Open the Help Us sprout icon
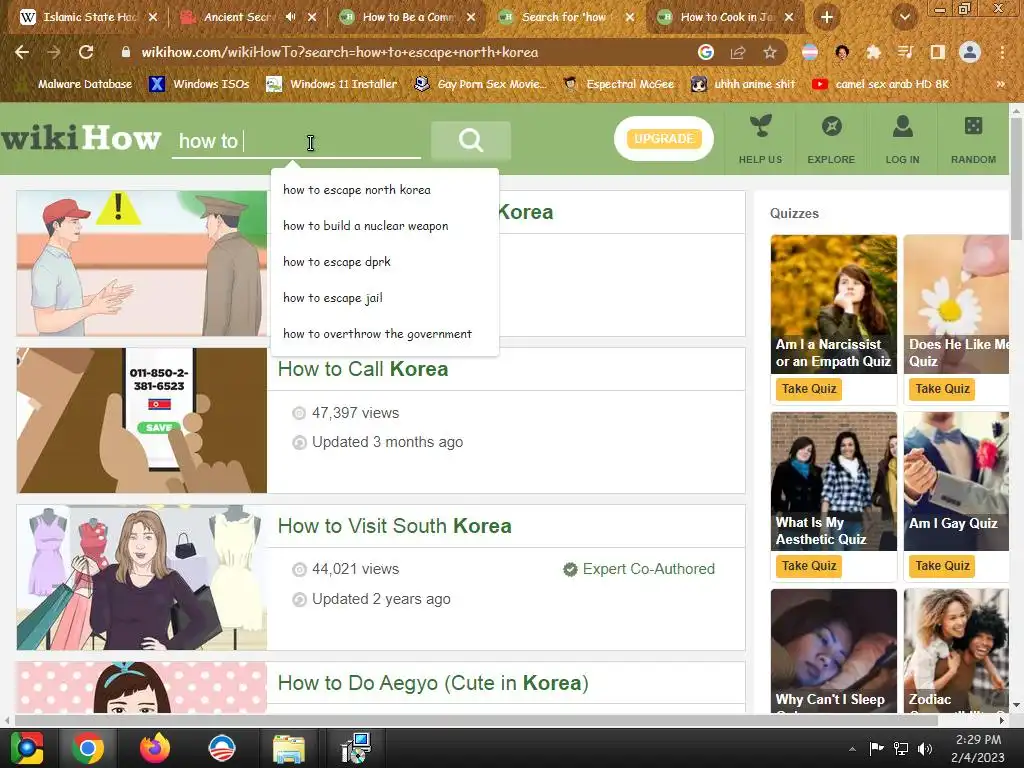The height and width of the screenshot is (768, 1024). (760, 127)
